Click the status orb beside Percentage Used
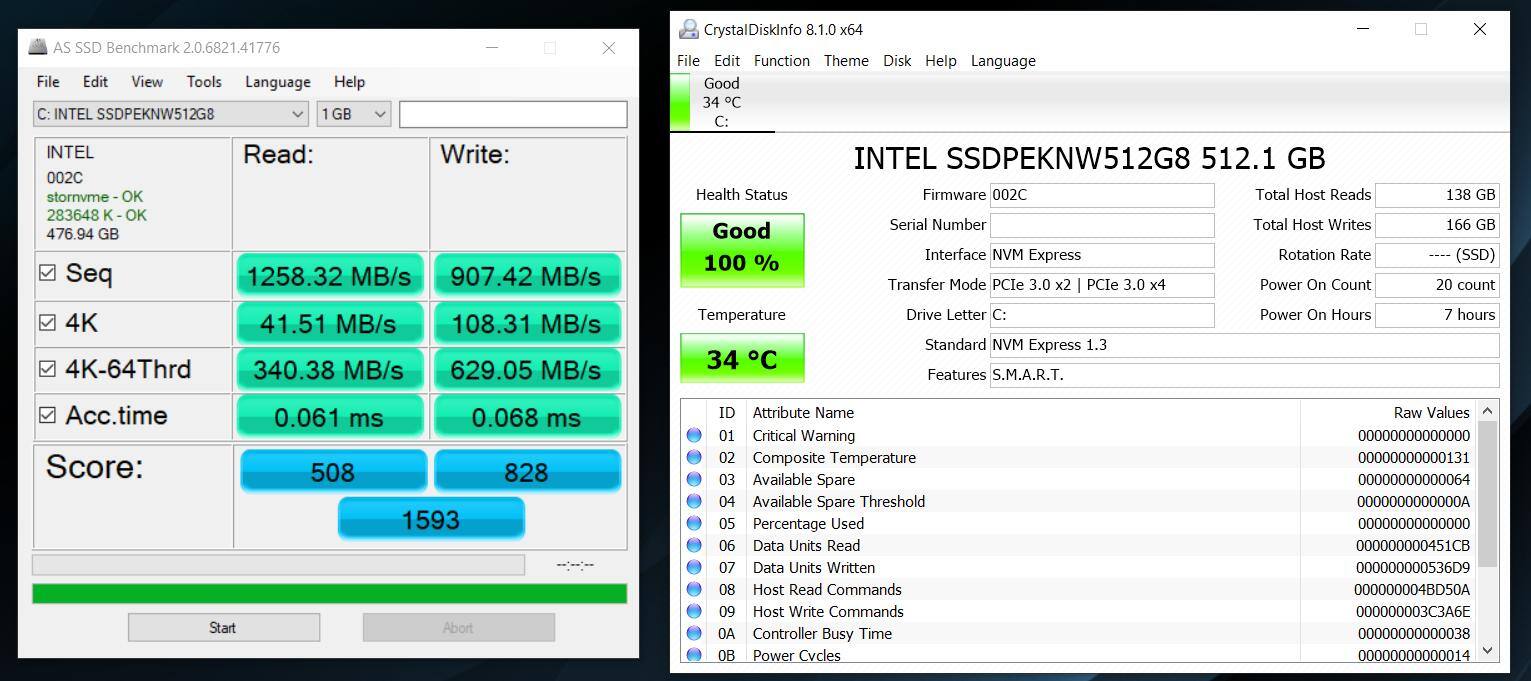This screenshot has height=681, width=1531. (x=694, y=523)
